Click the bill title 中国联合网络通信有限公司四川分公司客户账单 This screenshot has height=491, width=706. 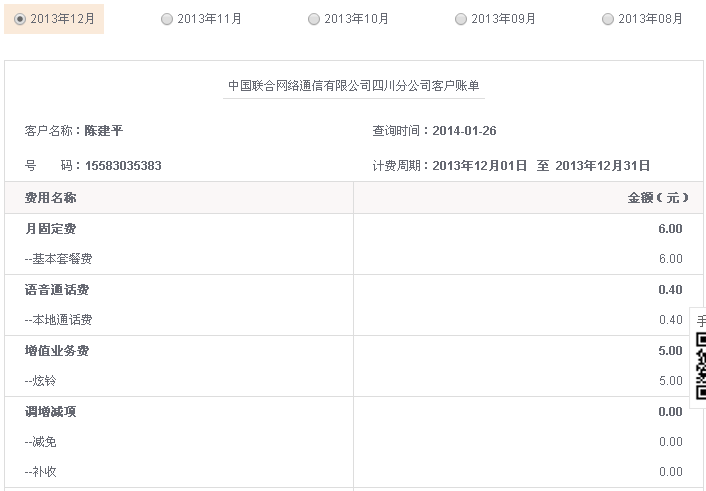click(354, 86)
